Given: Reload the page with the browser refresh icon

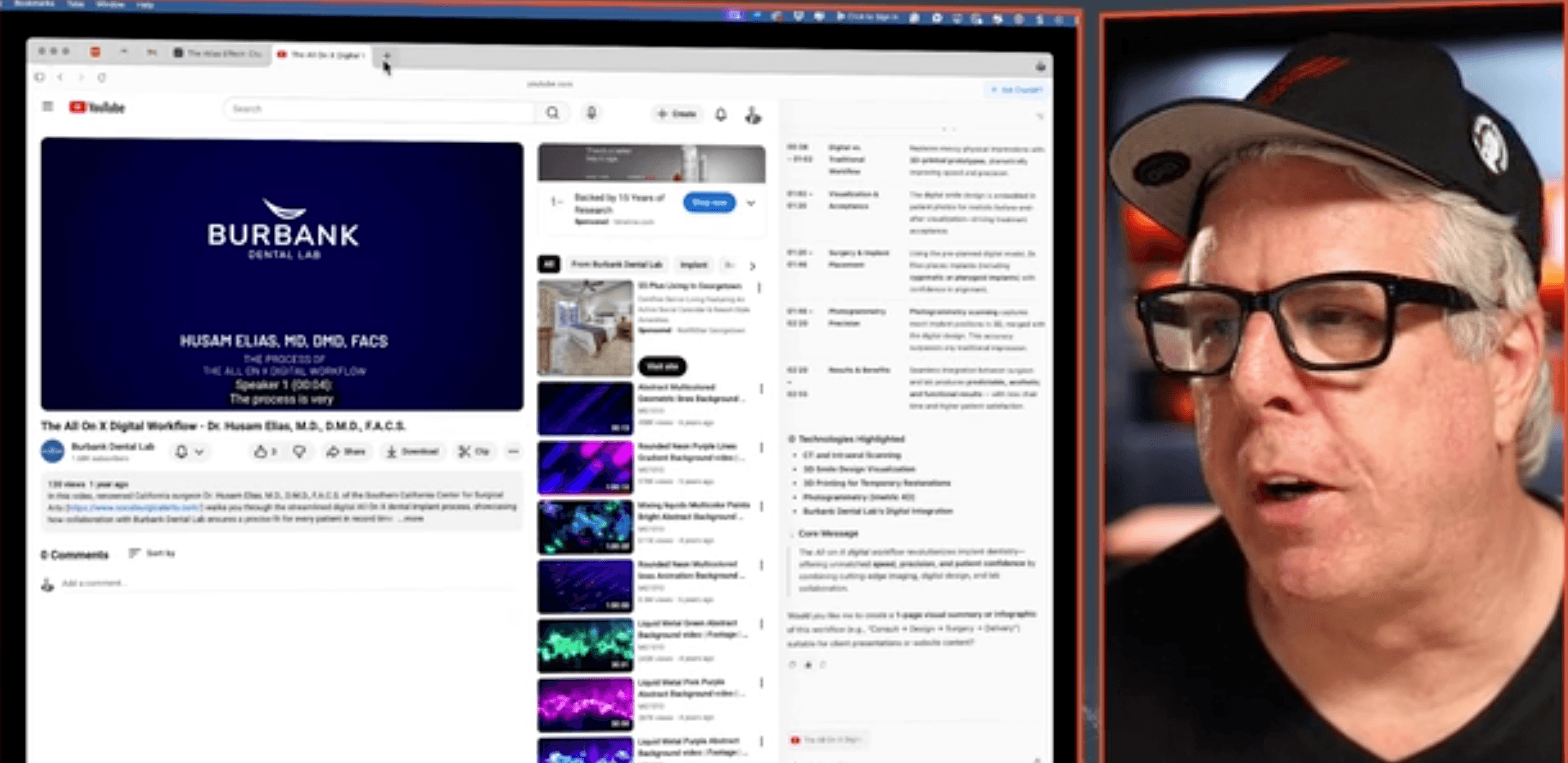Looking at the screenshot, I should tap(102, 78).
